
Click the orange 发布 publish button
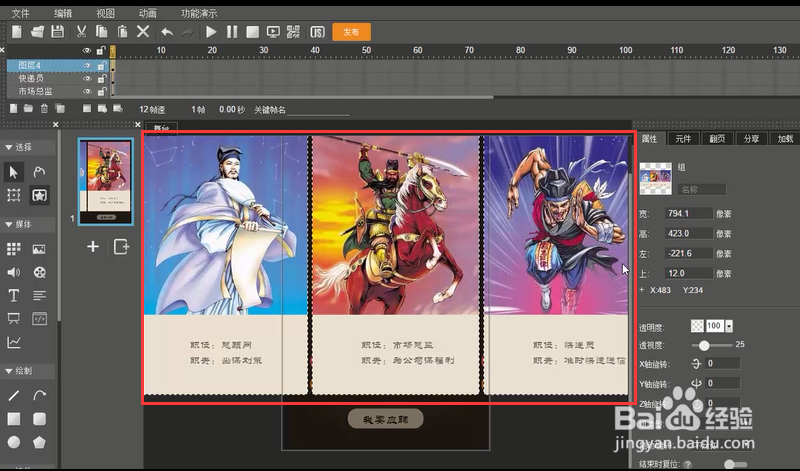point(351,32)
